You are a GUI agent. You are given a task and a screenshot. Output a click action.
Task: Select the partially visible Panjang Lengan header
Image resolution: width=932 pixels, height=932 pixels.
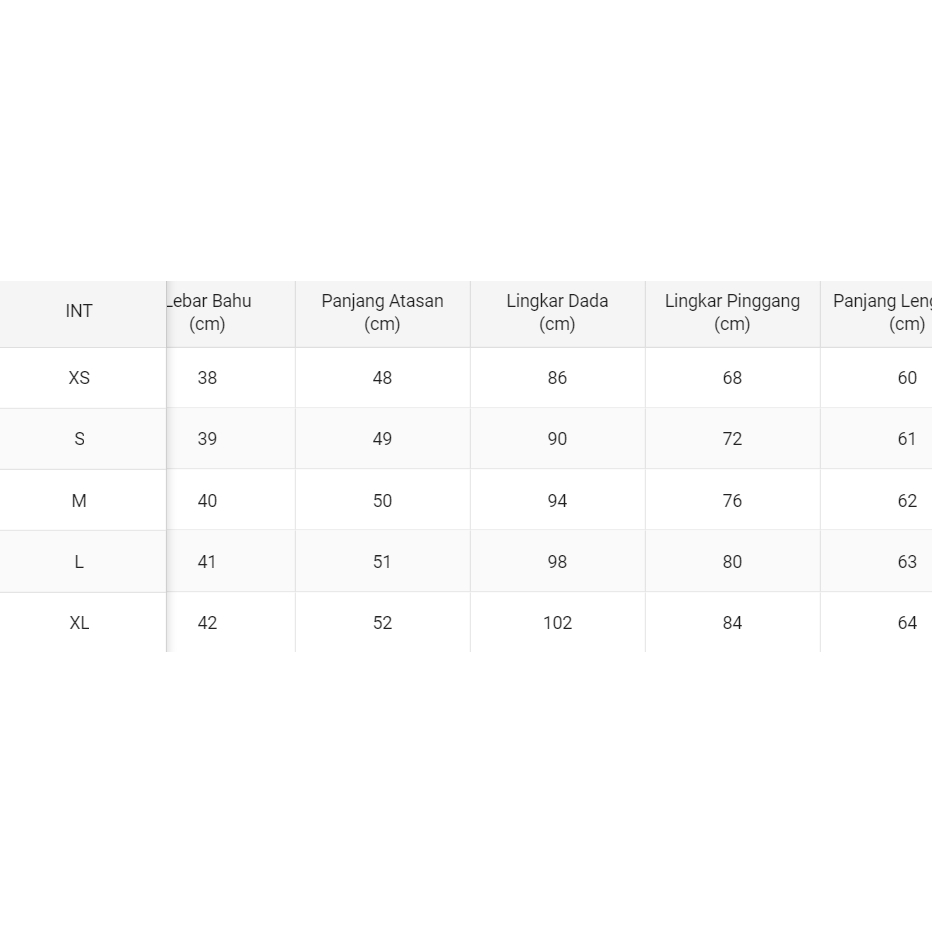(882, 312)
